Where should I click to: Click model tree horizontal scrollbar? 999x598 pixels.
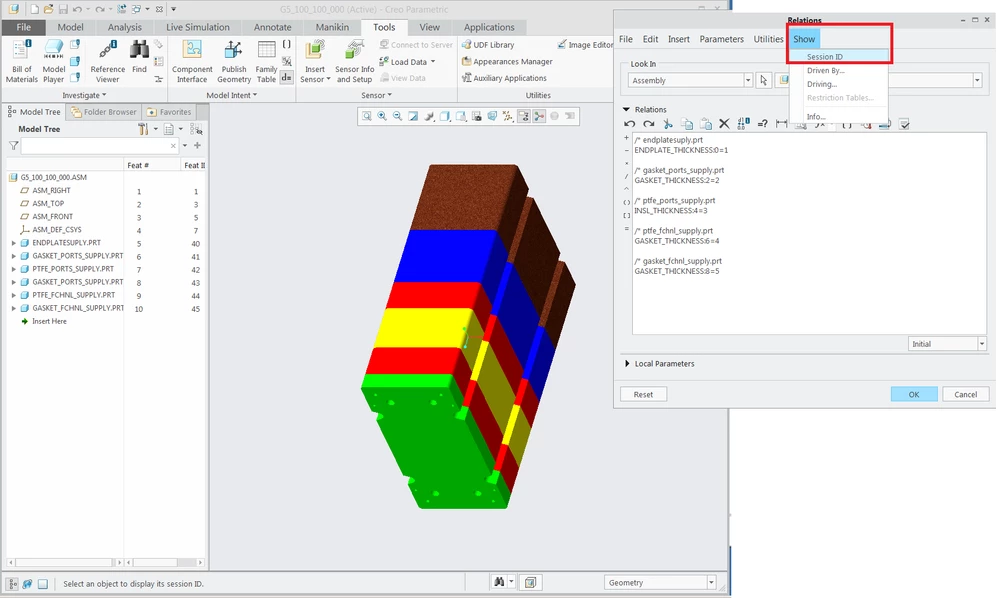[x=64, y=562]
